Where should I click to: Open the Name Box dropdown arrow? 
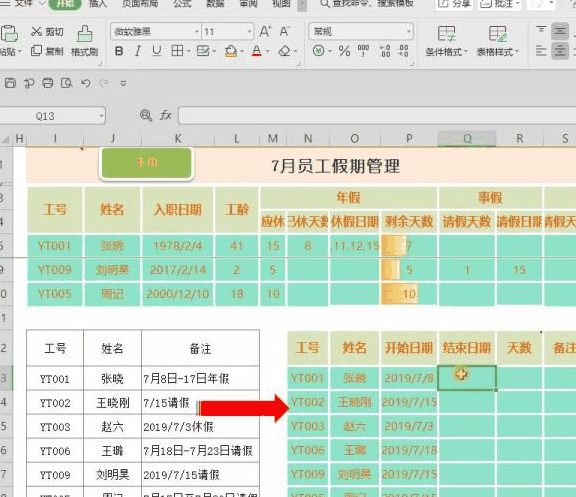coord(101,116)
